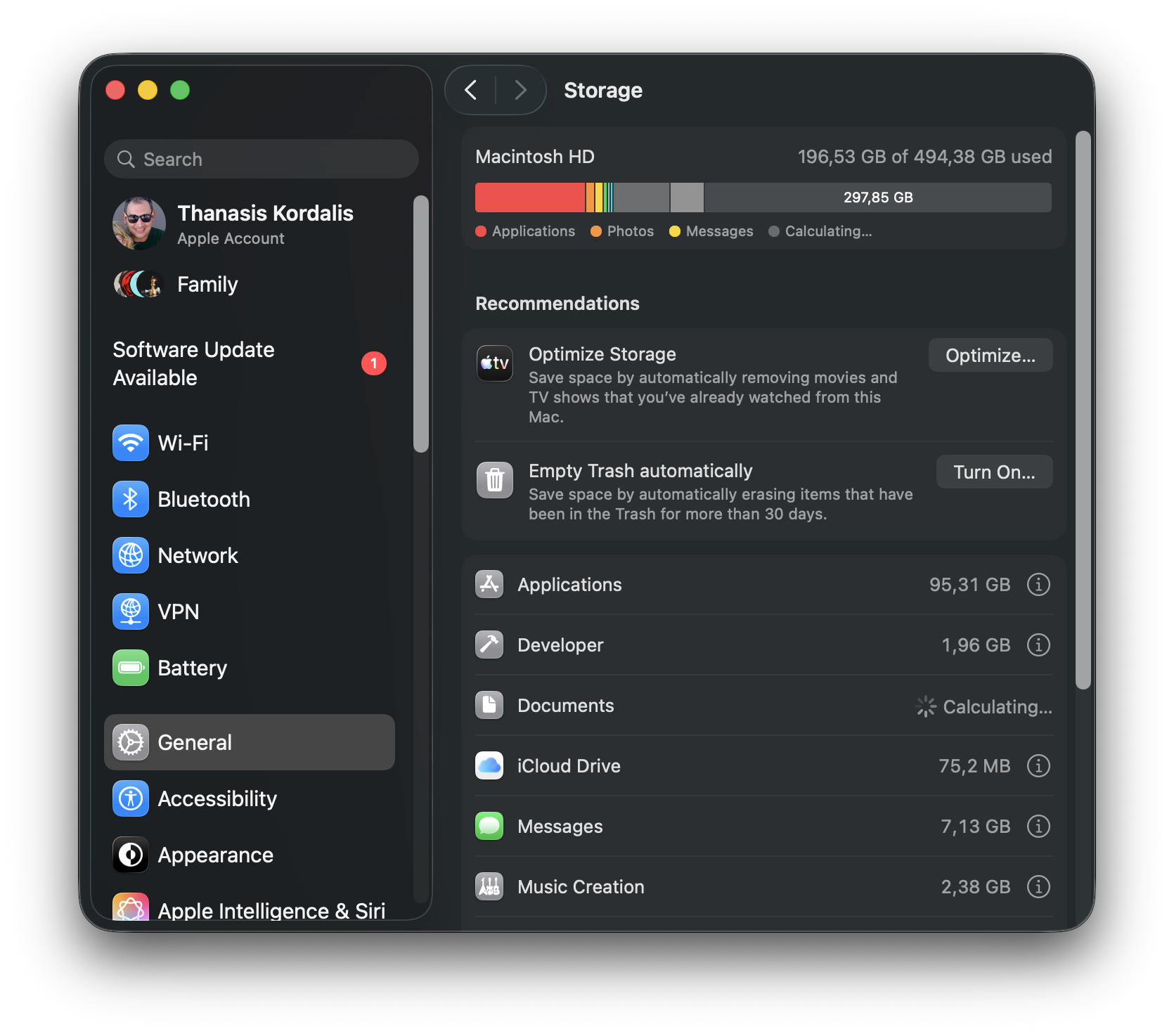1174x1036 pixels.
Task: Click the Developer hammer icon
Action: point(489,645)
